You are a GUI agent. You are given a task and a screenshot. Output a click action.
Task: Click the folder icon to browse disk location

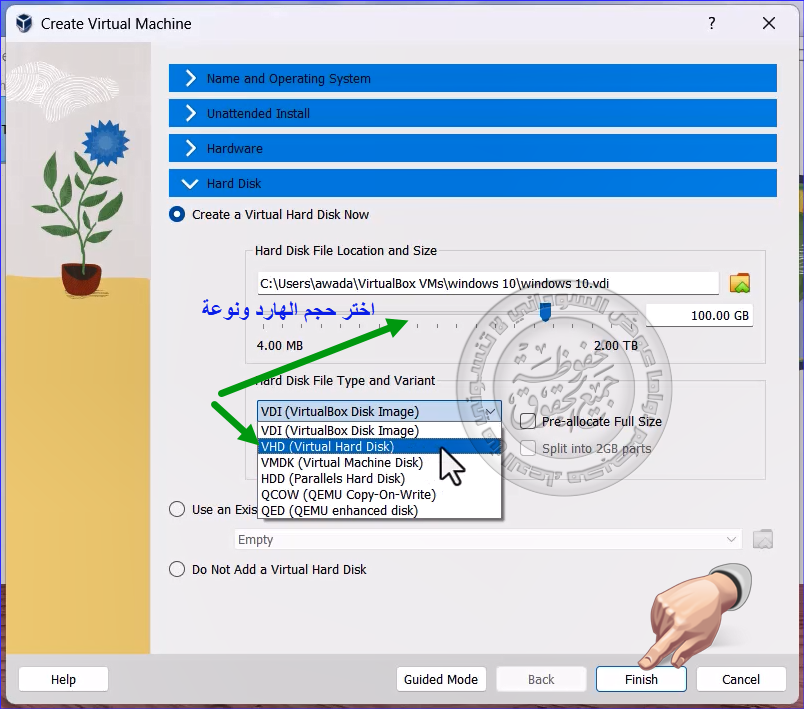coord(740,283)
